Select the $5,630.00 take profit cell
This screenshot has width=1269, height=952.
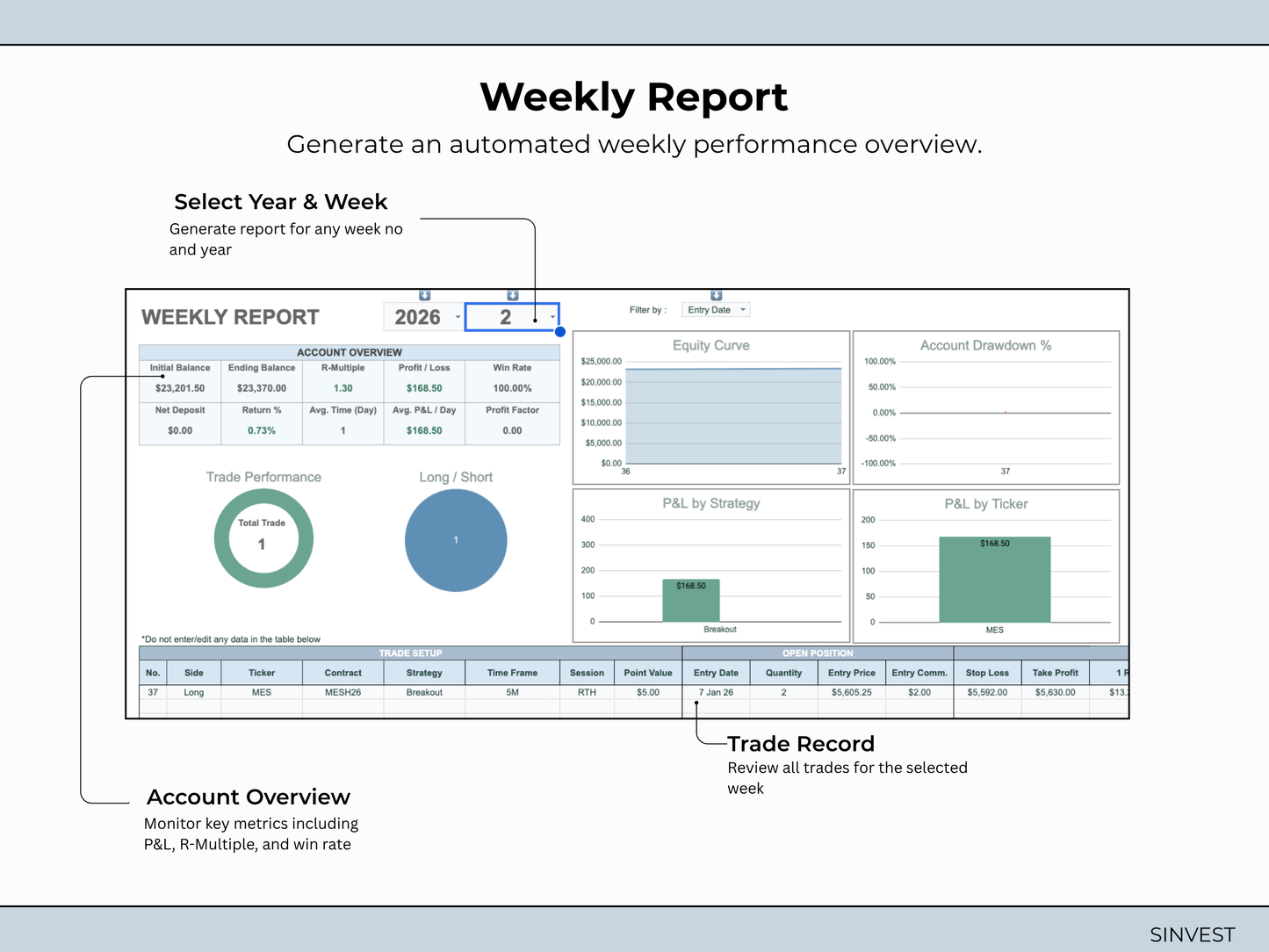(1055, 692)
